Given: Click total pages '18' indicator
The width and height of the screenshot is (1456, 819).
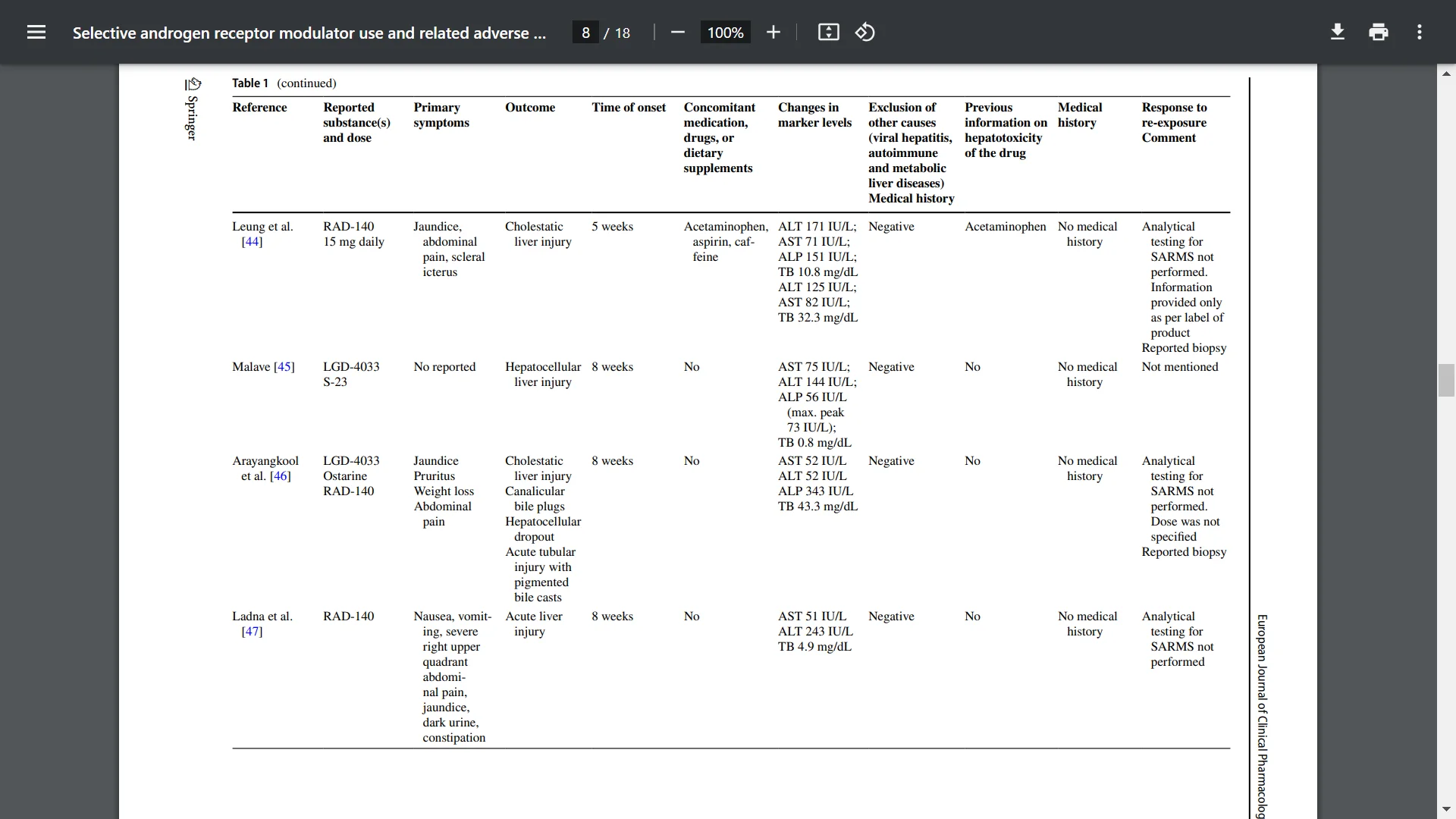Looking at the screenshot, I should coord(623,33).
